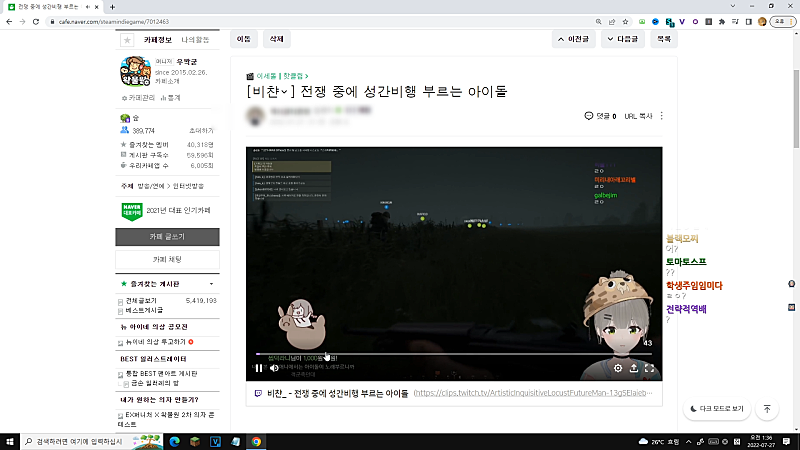This screenshot has width=800, height=450.
Task: Click the browser forward arrow
Action: tap(22, 21)
